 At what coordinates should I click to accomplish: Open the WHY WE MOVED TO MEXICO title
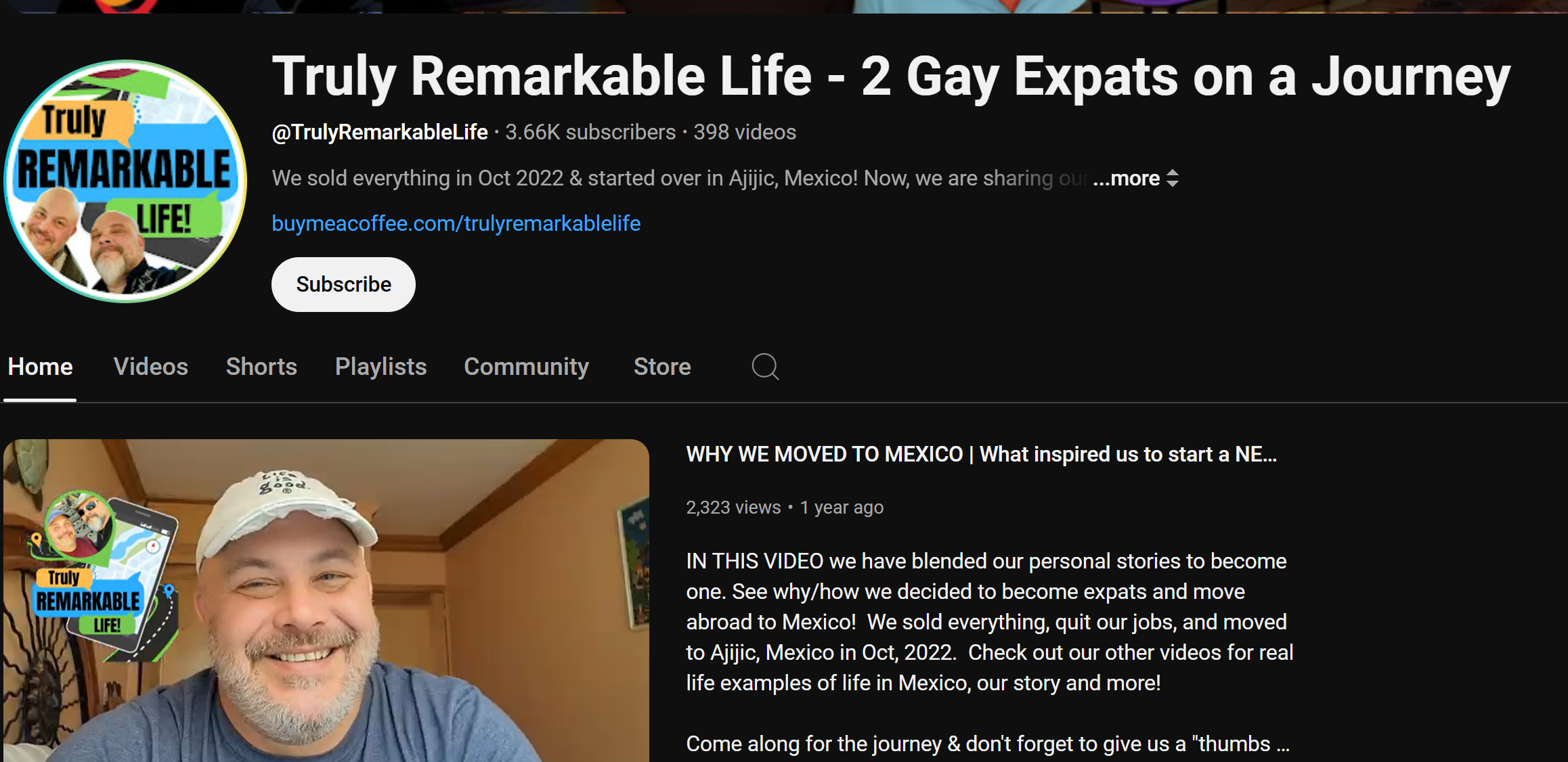click(x=981, y=454)
